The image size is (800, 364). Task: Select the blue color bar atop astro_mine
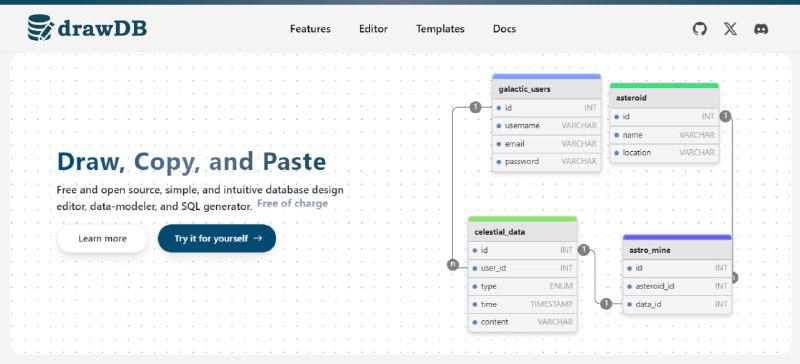pos(677,237)
